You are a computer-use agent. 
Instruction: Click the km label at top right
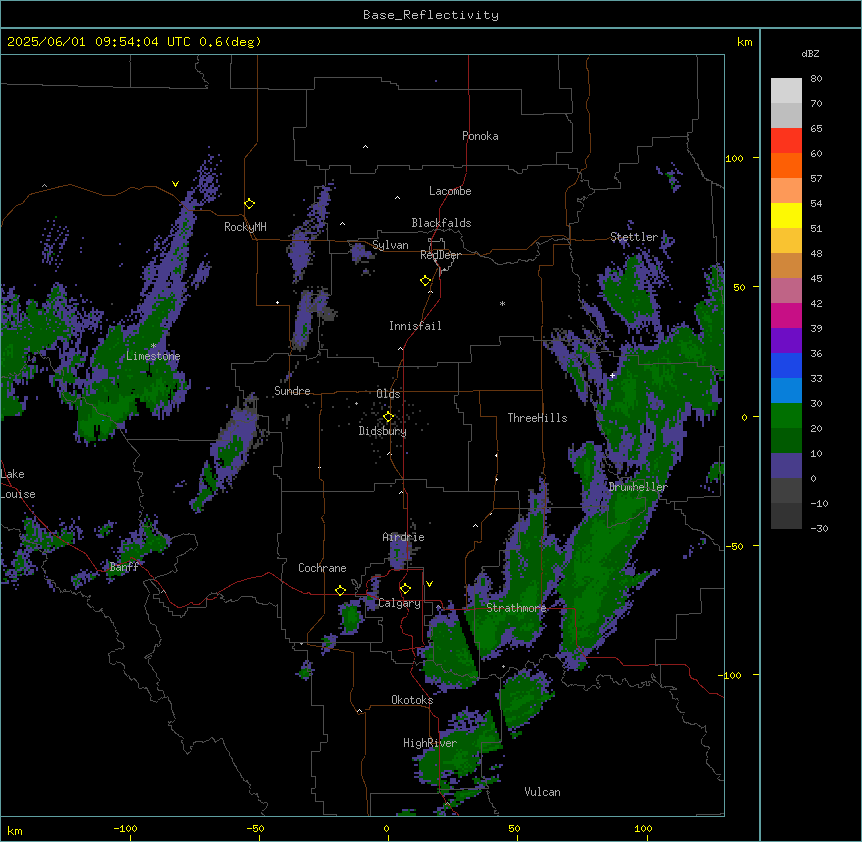pyautogui.click(x=744, y=42)
